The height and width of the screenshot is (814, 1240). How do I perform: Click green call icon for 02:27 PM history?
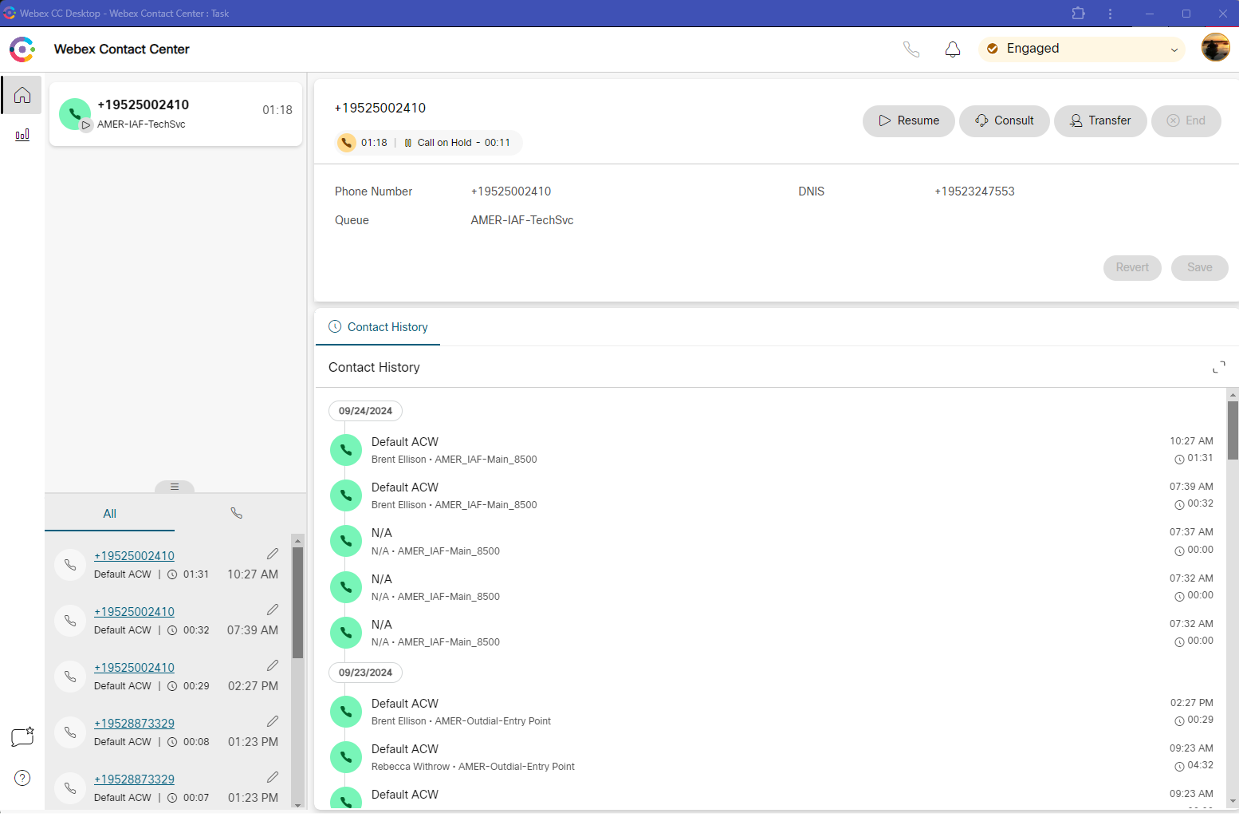coord(346,712)
